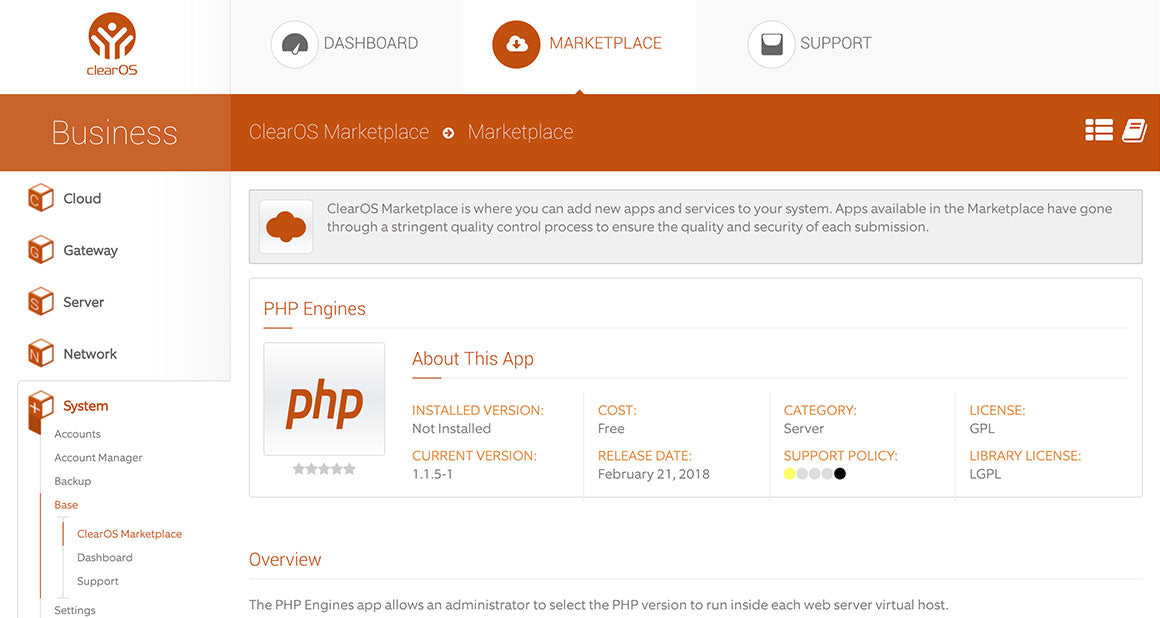The height and width of the screenshot is (618, 1160).
Task: Select ClearOS Marketplace in Base submenu
Action: 129,534
